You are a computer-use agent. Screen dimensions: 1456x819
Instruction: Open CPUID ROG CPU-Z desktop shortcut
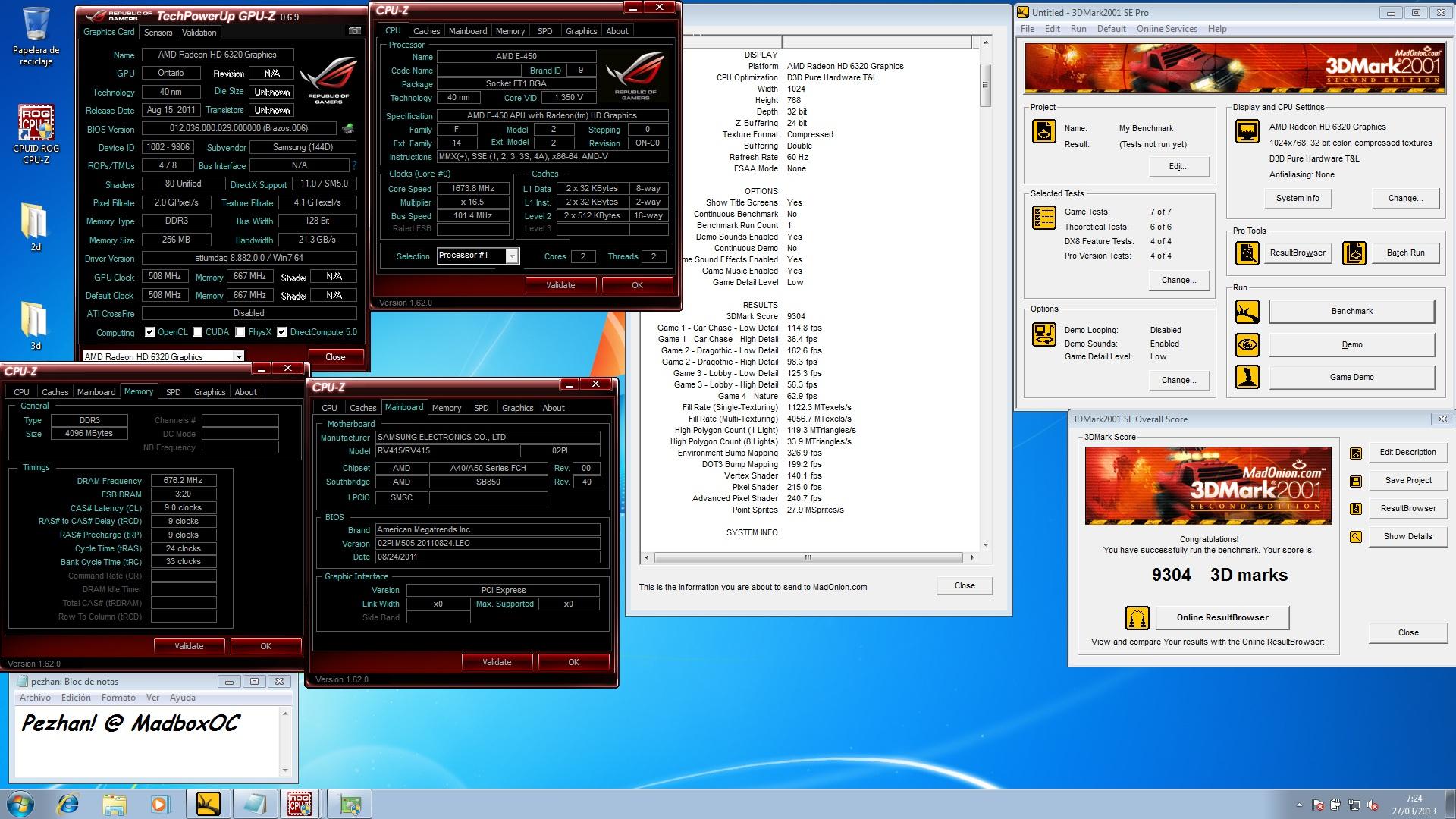[36, 134]
